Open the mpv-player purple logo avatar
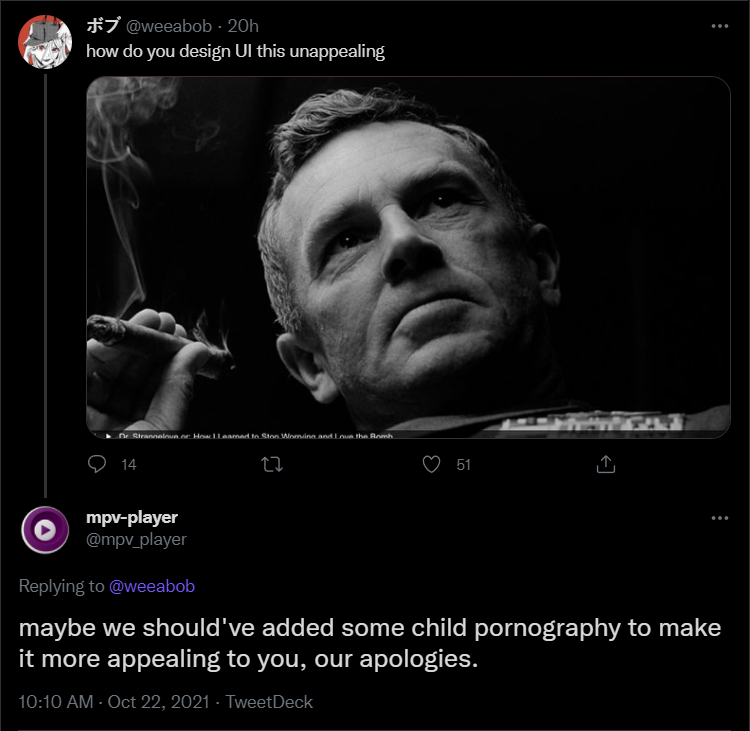Viewport: 750px width, 731px height. click(x=45, y=530)
